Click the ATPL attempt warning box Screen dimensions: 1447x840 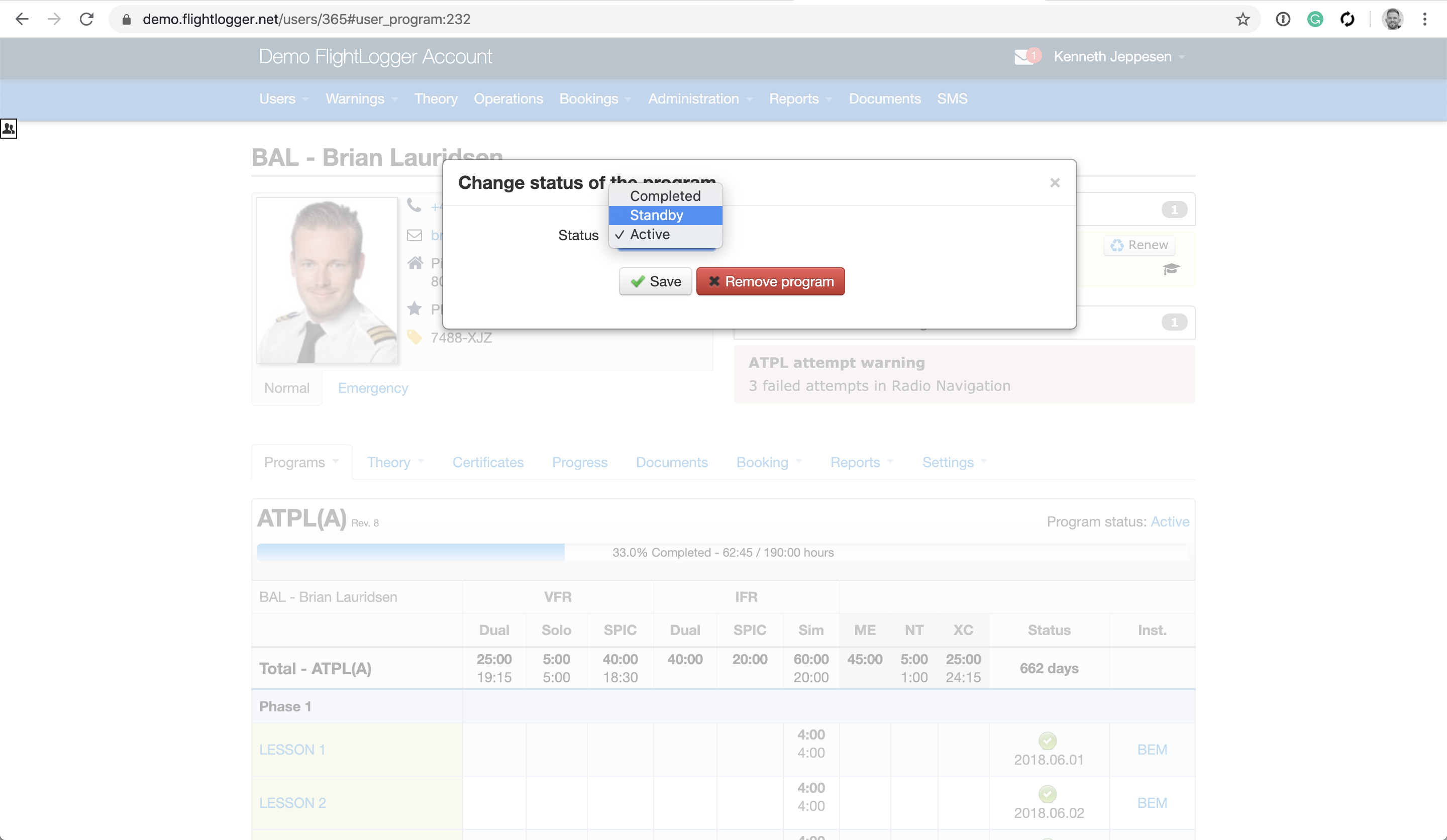[x=964, y=374]
